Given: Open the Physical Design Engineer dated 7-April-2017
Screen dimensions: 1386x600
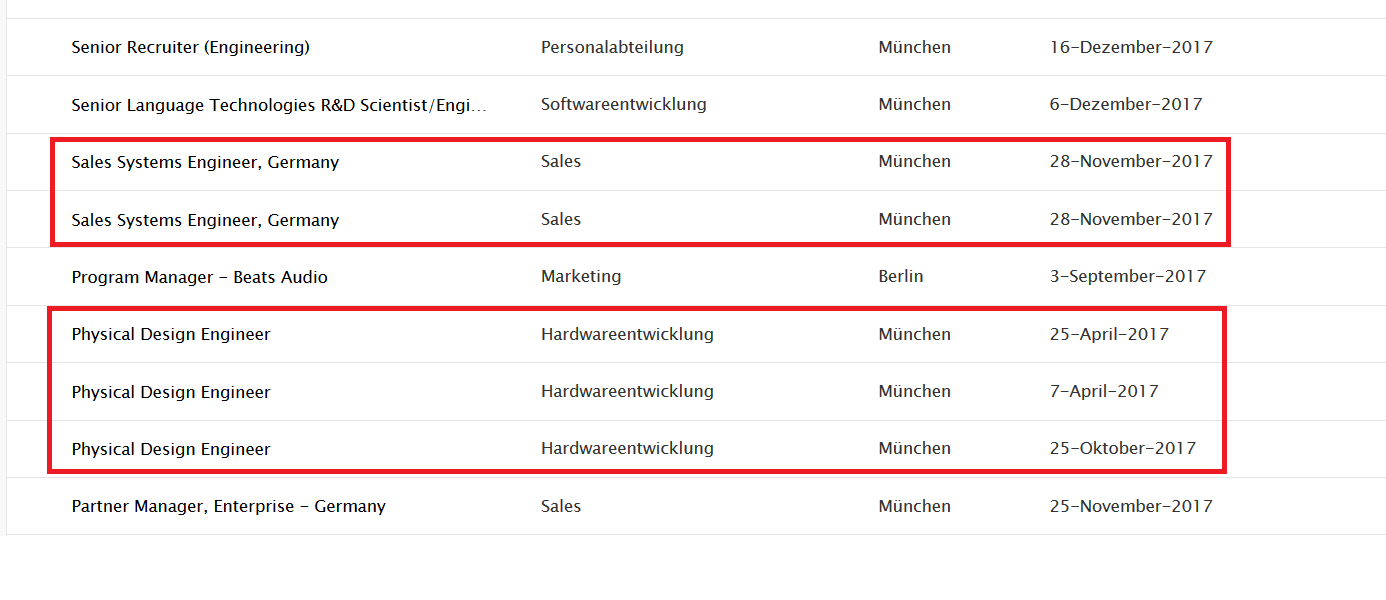Looking at the screenshot, I should click(170, 391).
